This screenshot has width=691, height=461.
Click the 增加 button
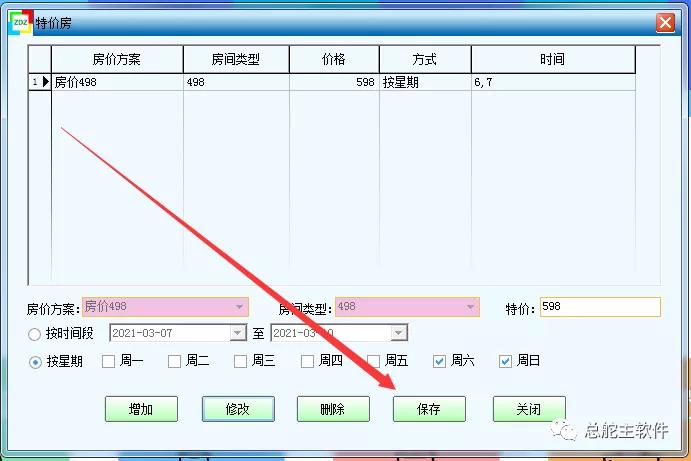(x=141, y=409)
